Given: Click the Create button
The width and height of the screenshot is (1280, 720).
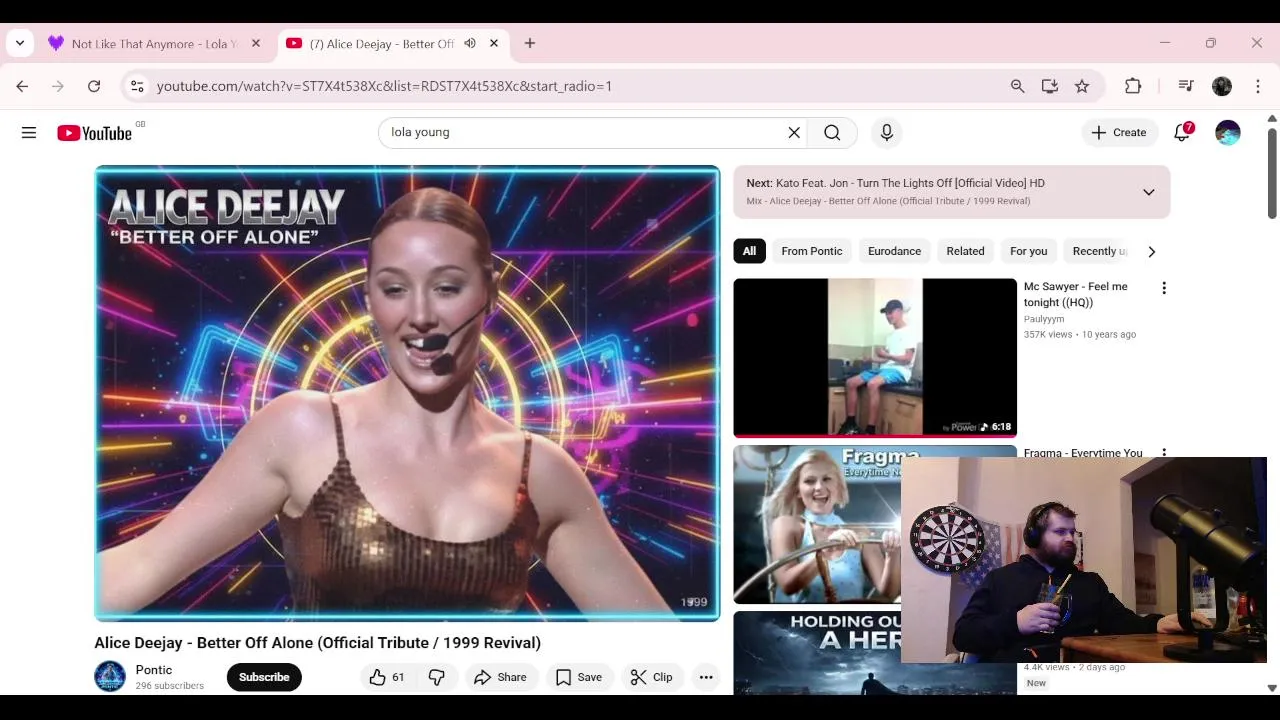Looking at the screenshot, I should 1119,132.
